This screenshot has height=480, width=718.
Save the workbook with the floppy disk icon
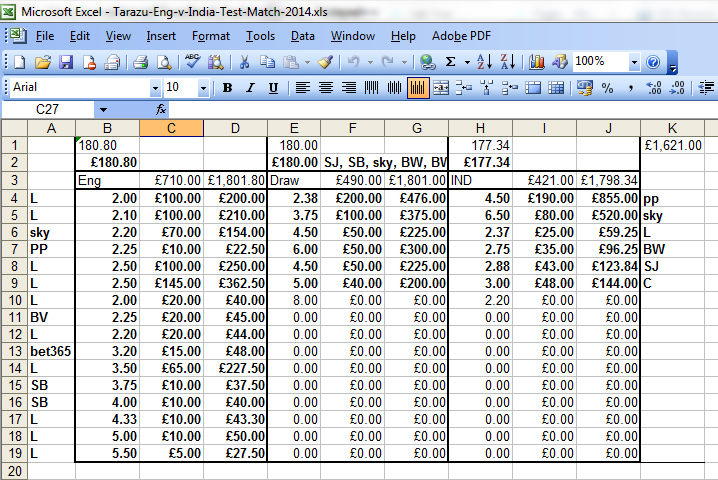(x=66, y=62)
